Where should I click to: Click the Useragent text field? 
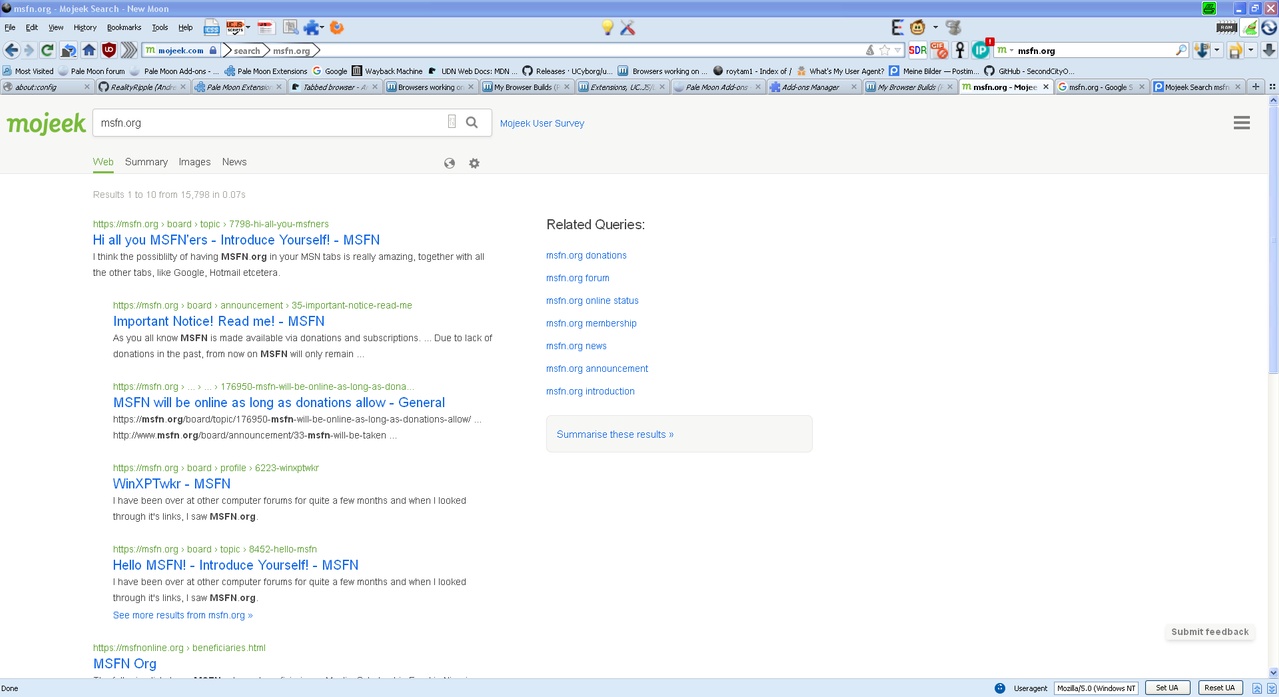[x=1096, y=688]
